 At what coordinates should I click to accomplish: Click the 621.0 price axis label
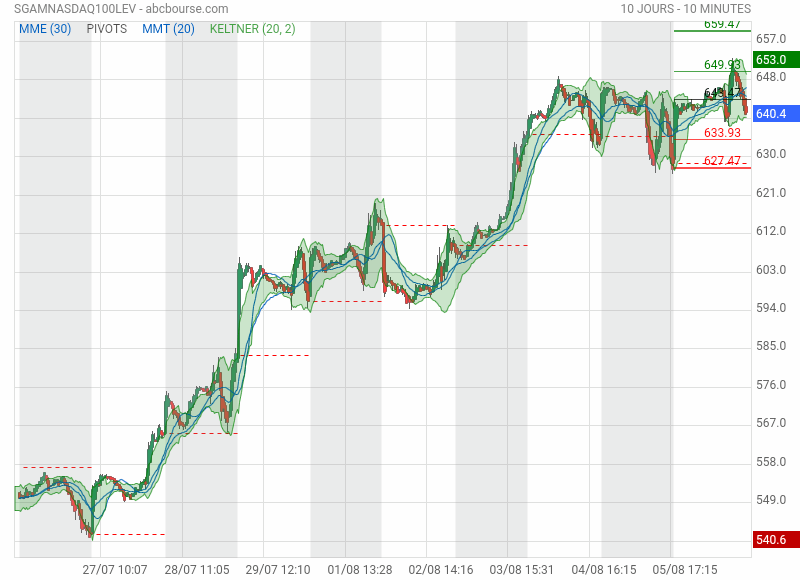click(x=771, y=193)
